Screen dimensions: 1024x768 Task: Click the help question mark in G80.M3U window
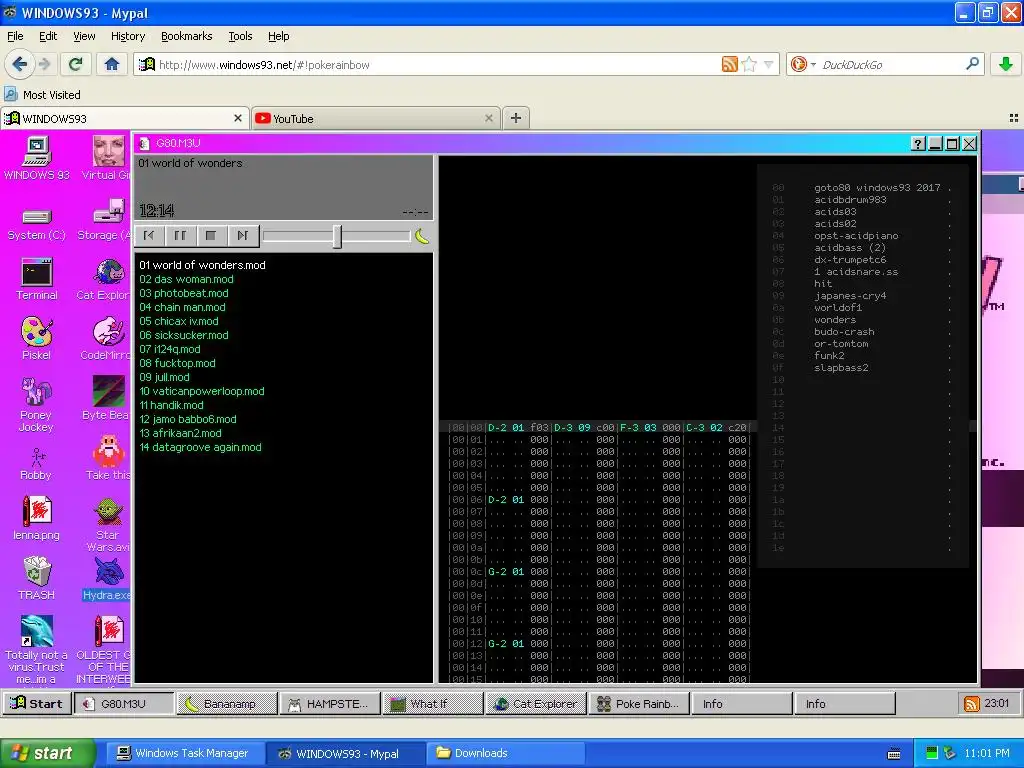click(918, 144)
